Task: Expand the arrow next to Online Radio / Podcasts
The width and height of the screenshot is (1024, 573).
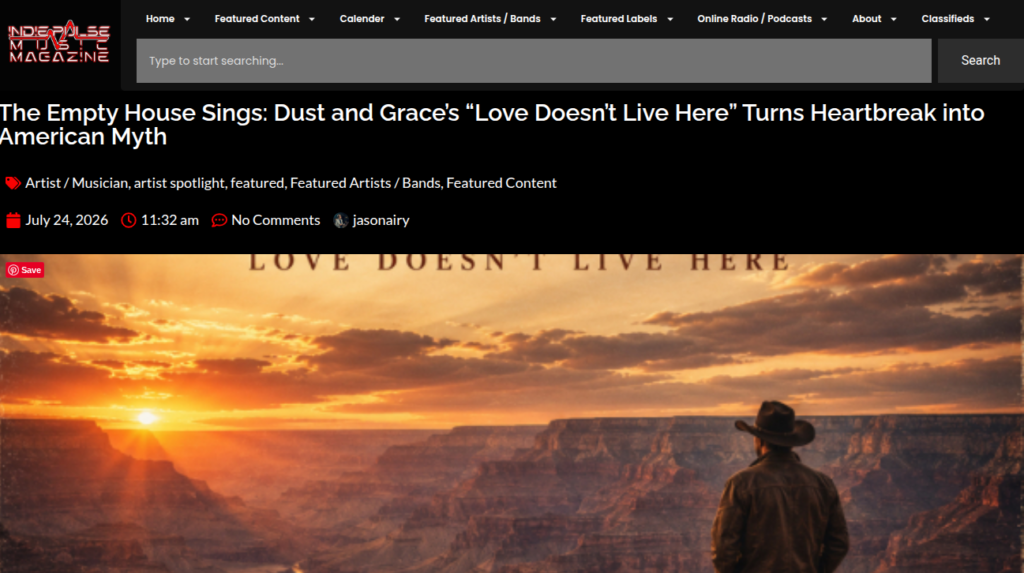Action: [x=824, y=20]
